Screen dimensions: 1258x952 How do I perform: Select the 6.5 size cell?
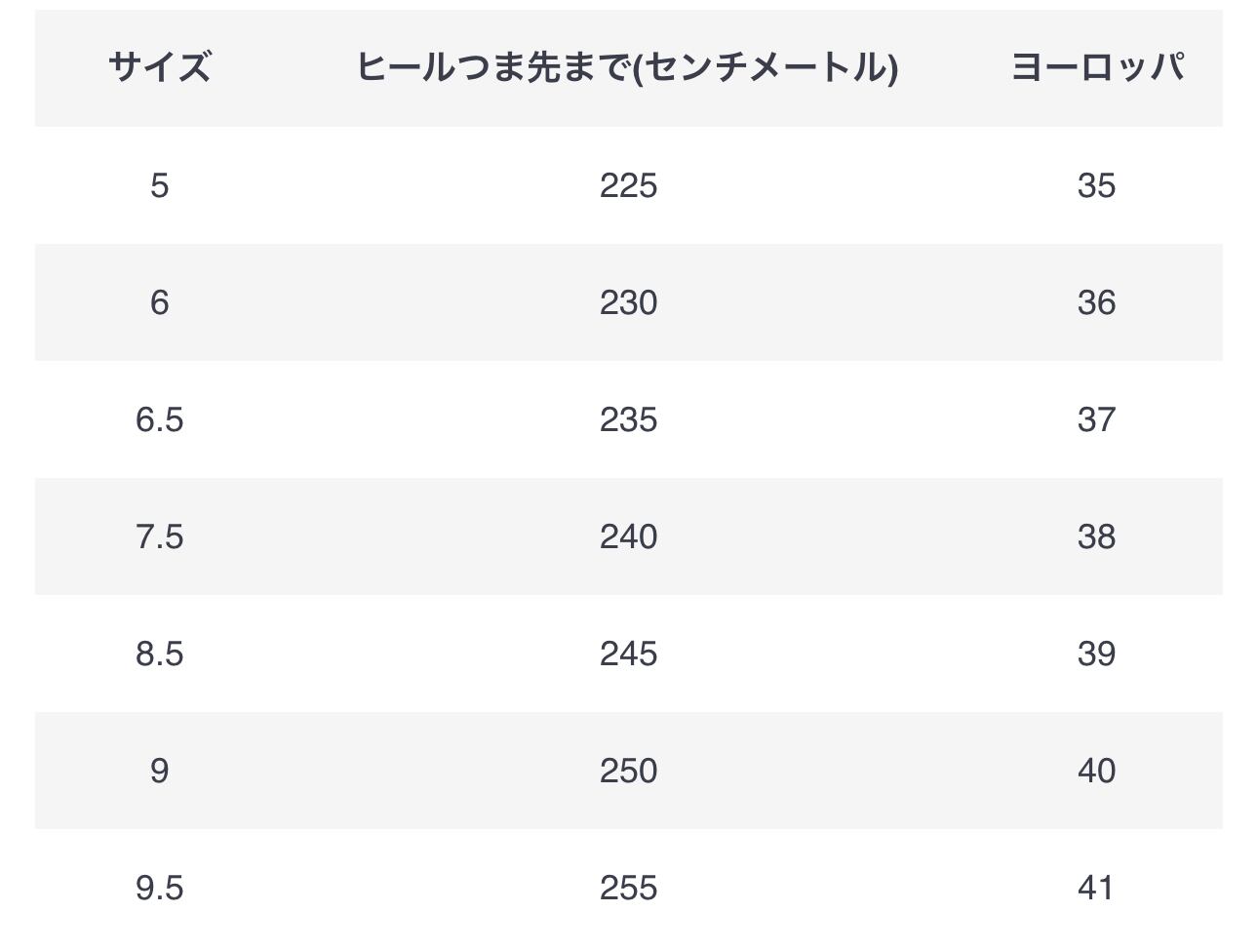(x=159, y=419)
